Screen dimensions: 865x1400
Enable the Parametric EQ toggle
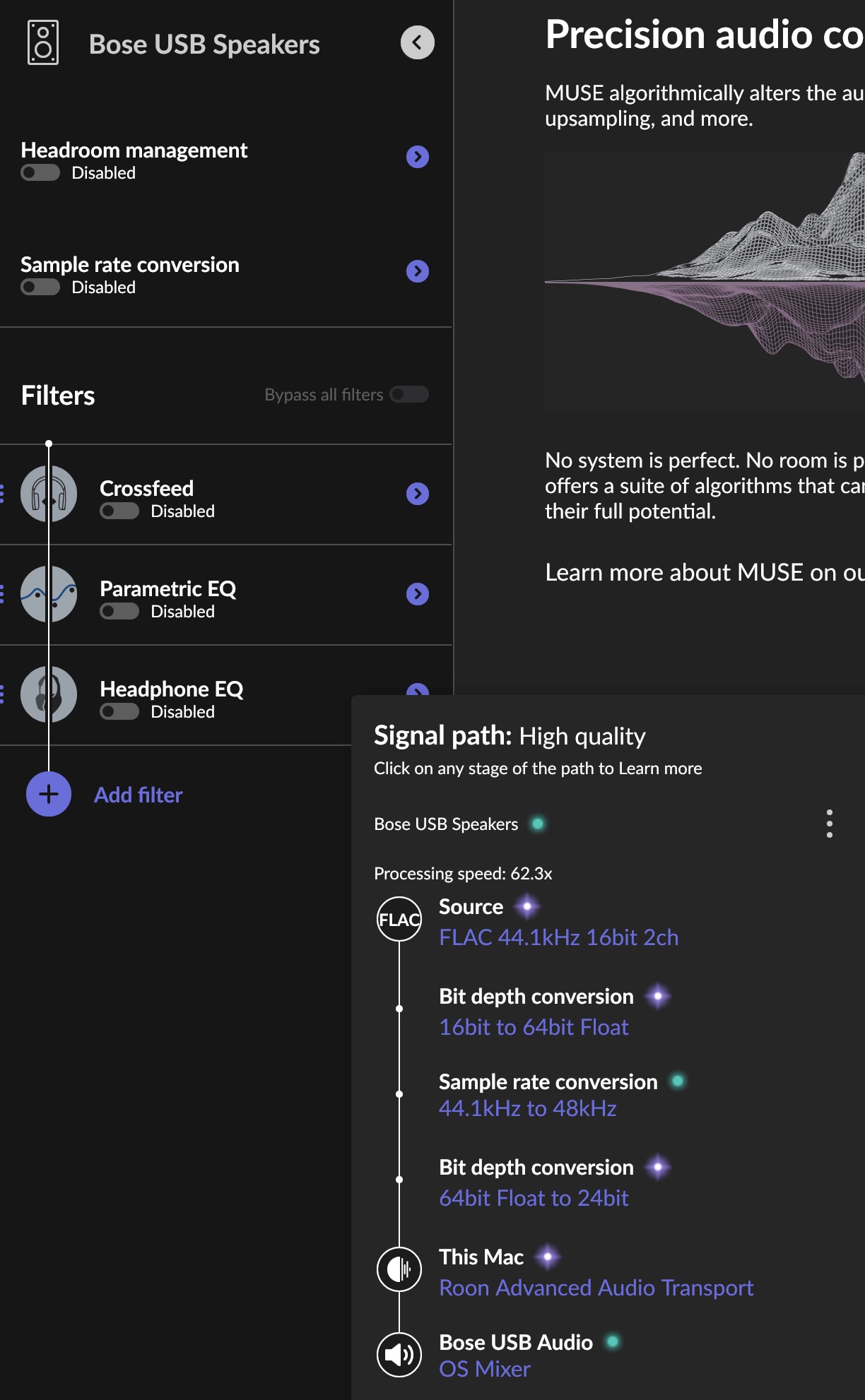(x=119, y=612)
